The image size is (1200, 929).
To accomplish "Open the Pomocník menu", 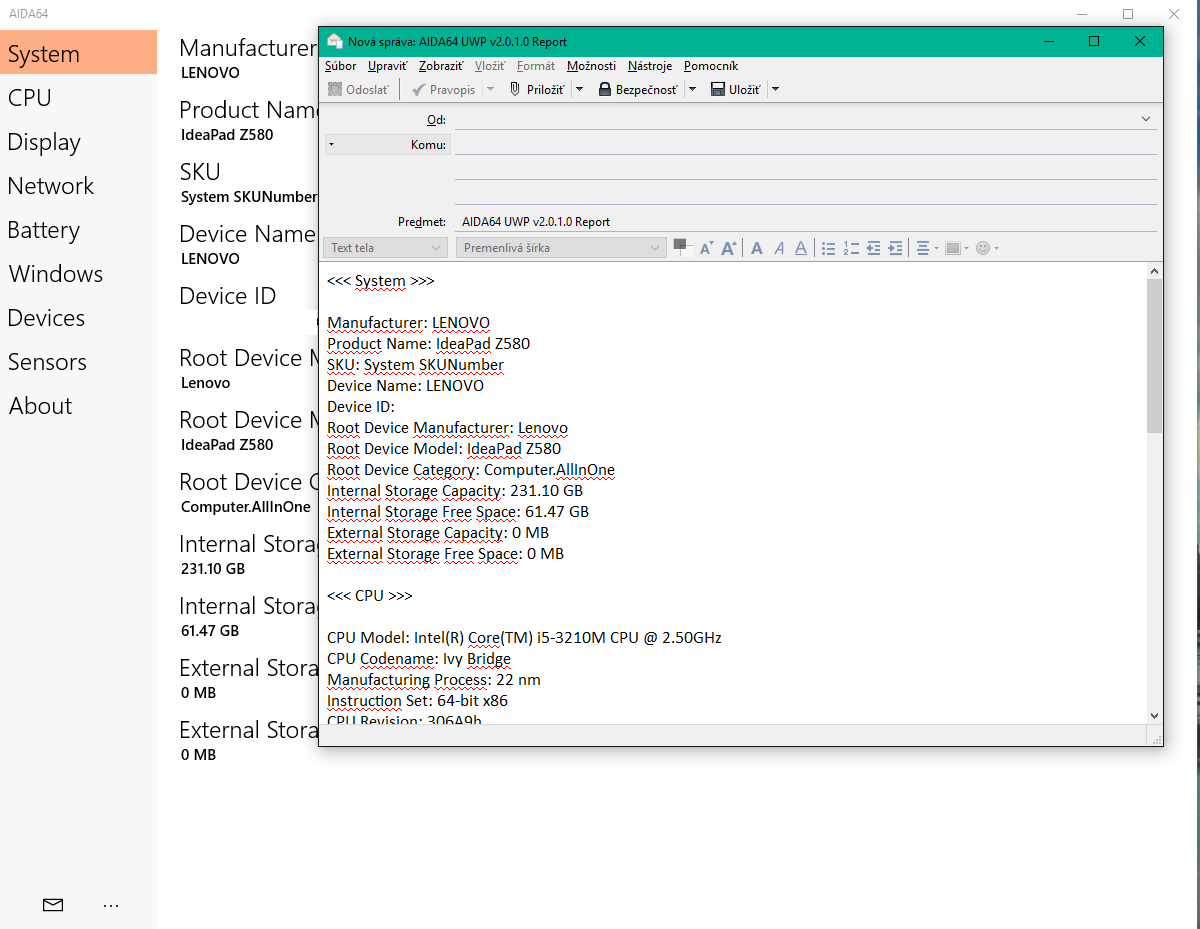I will [711, 66].
